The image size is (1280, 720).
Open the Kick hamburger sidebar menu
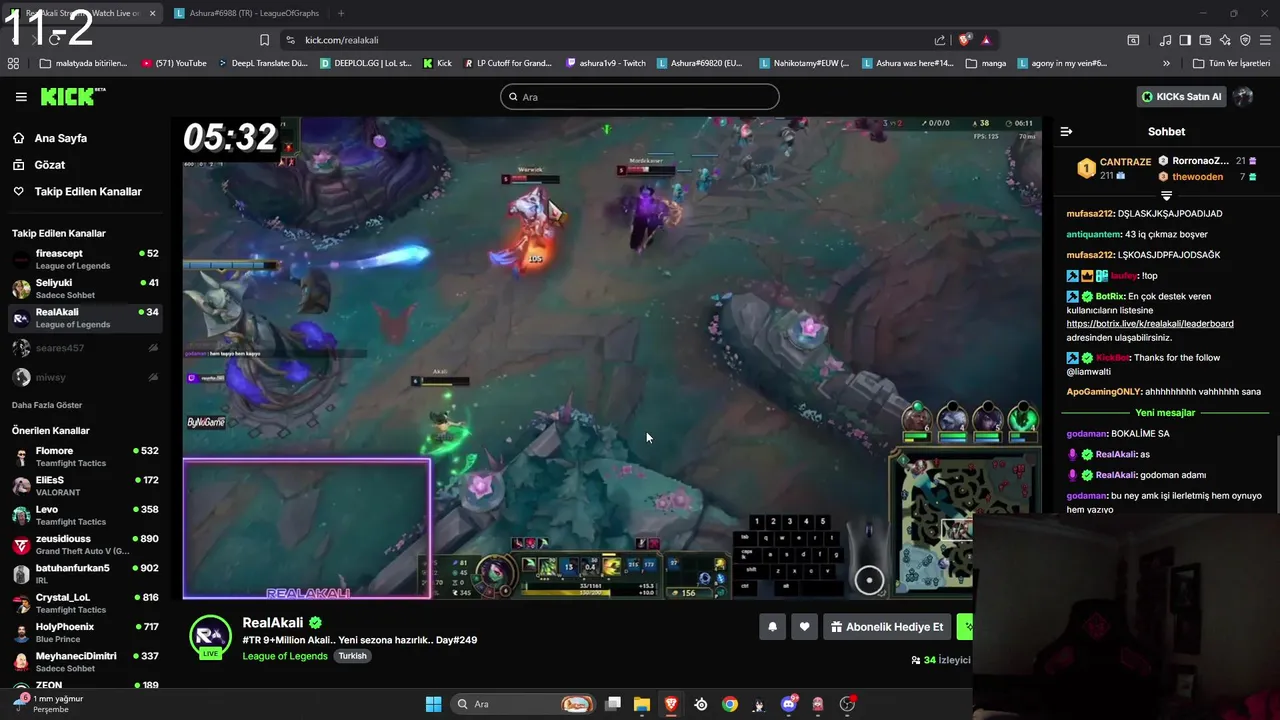(x=21, y=97)
